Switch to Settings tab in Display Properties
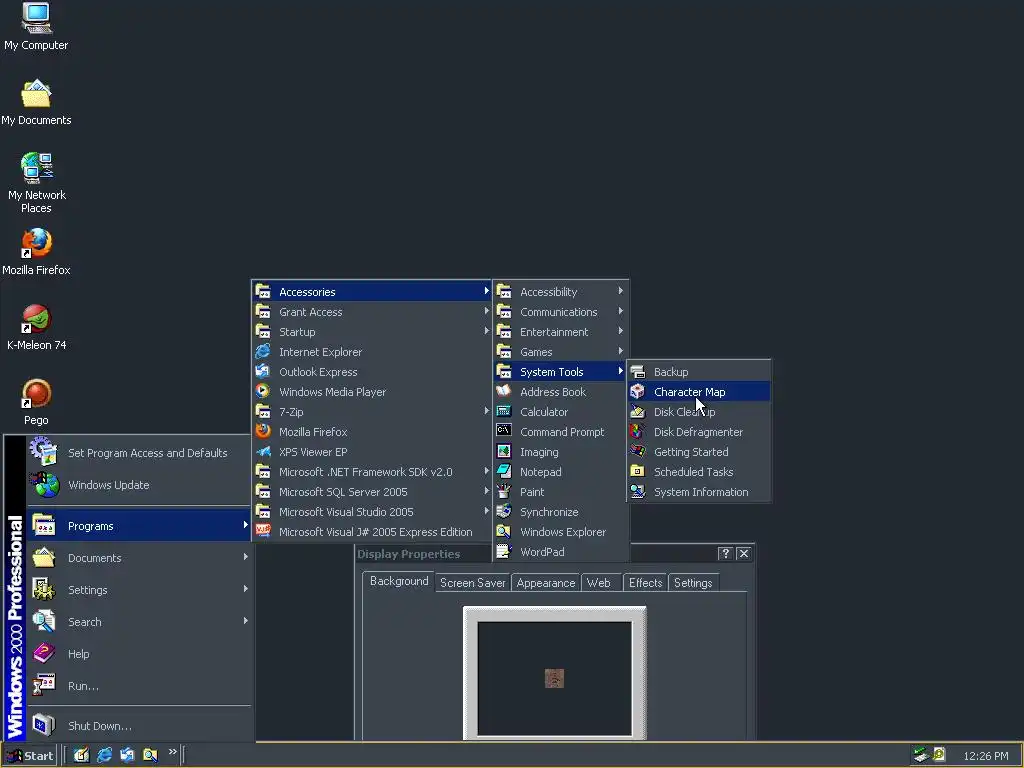The width and height of the screenshot is (1024, 768). pyautogui.click(x=693, y=583)
